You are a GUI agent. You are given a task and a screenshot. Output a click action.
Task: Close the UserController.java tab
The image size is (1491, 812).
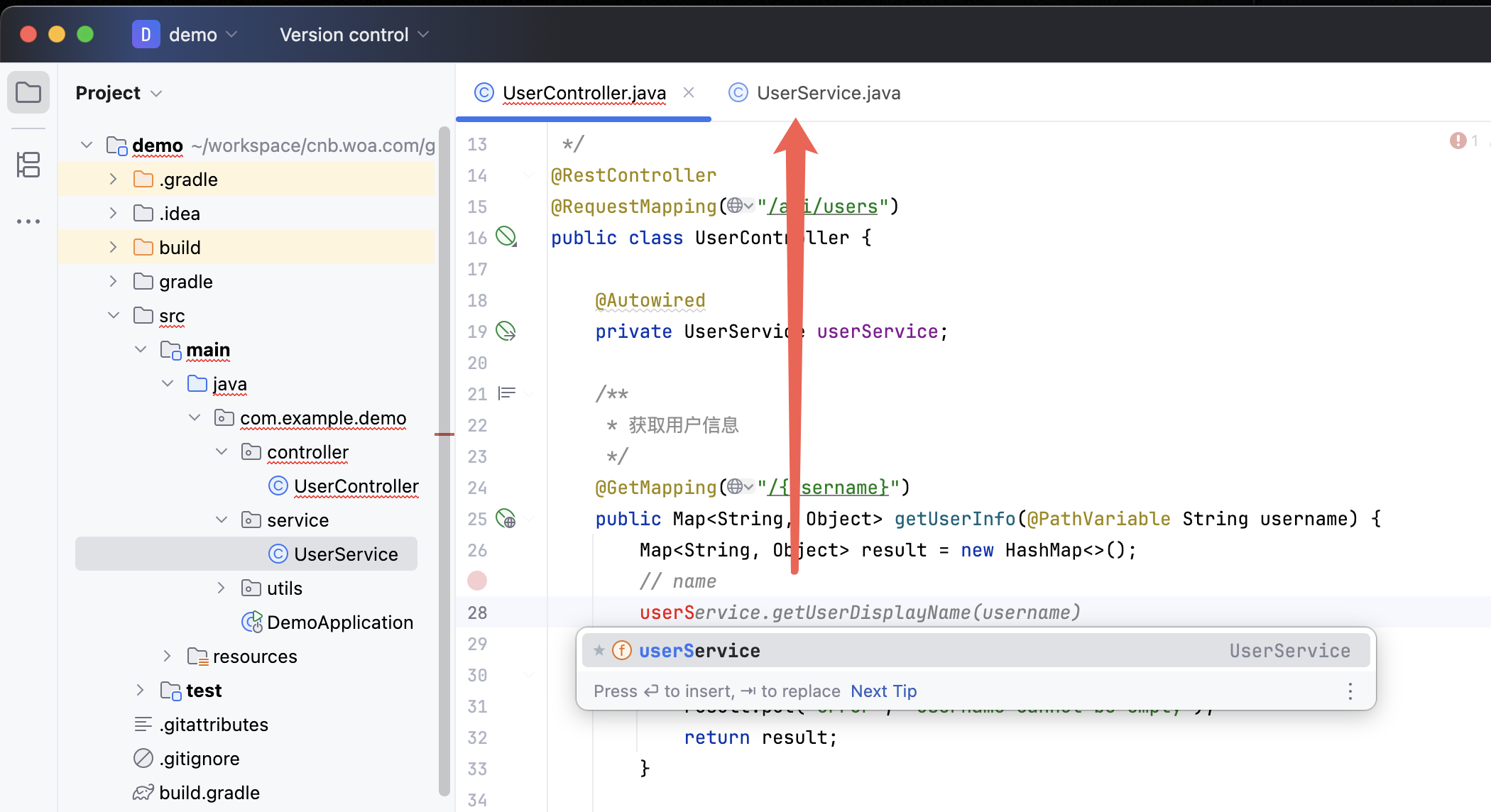click(x=688, y=92)
